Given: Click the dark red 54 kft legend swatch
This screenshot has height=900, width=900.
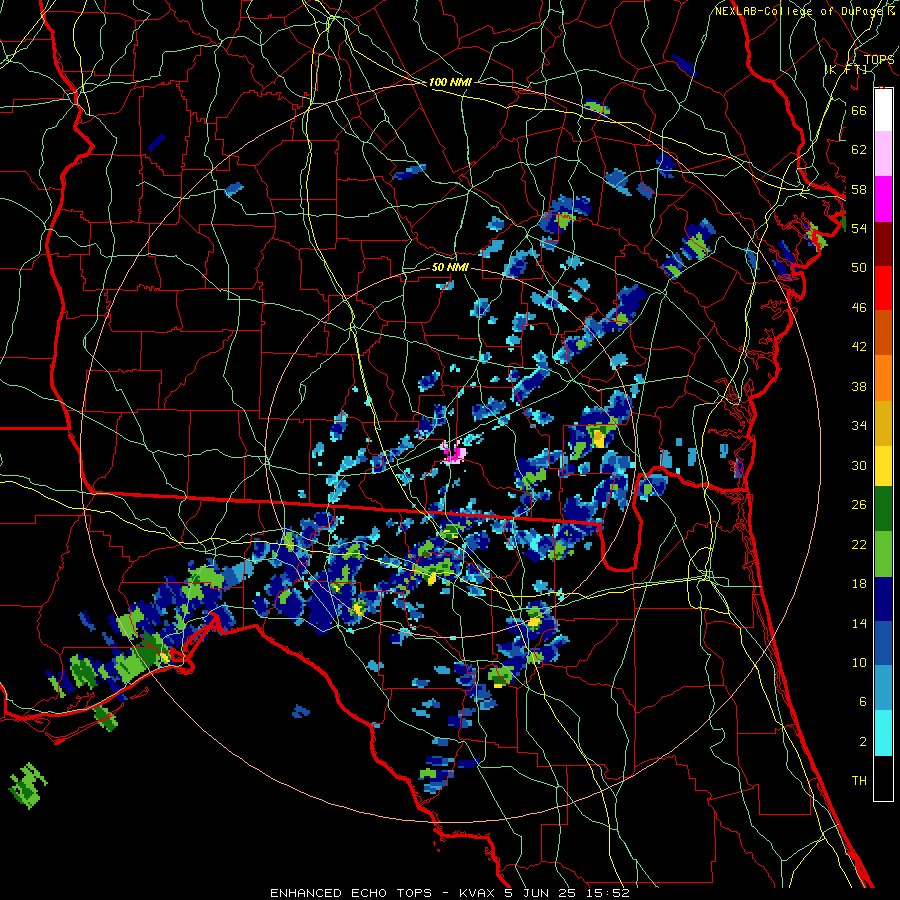Looking at the screenshot, I should click(883, 245).
